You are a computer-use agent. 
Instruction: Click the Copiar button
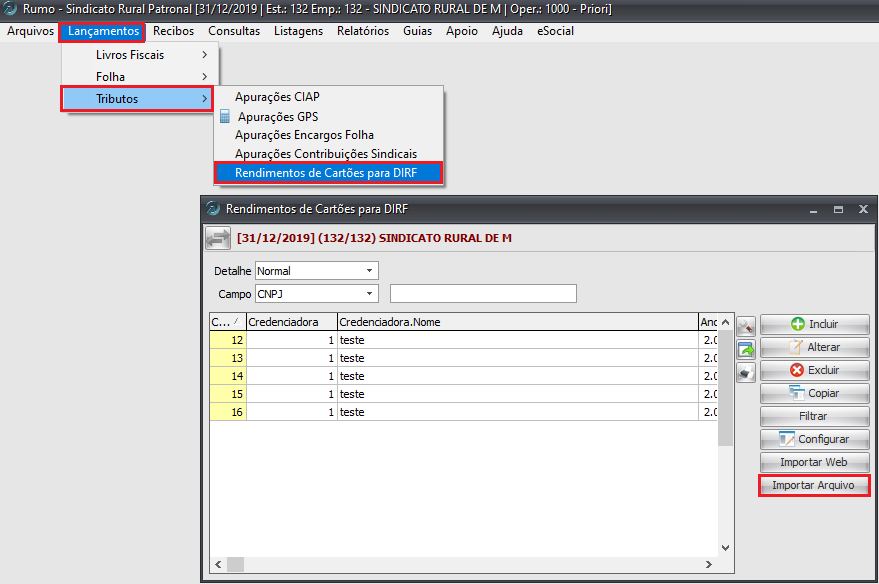(815, 393)
